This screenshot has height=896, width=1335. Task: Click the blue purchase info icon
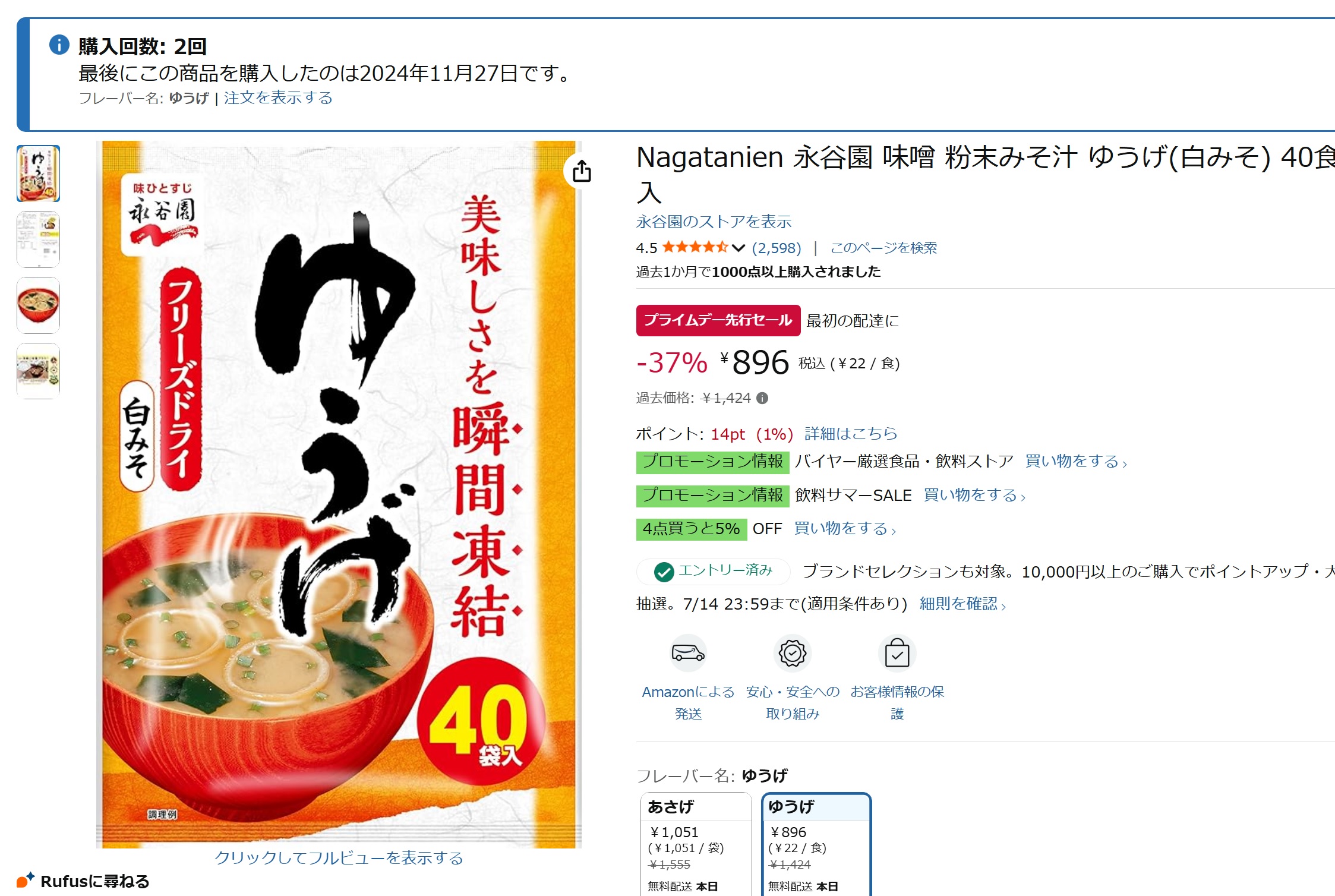tap(59, 45)
